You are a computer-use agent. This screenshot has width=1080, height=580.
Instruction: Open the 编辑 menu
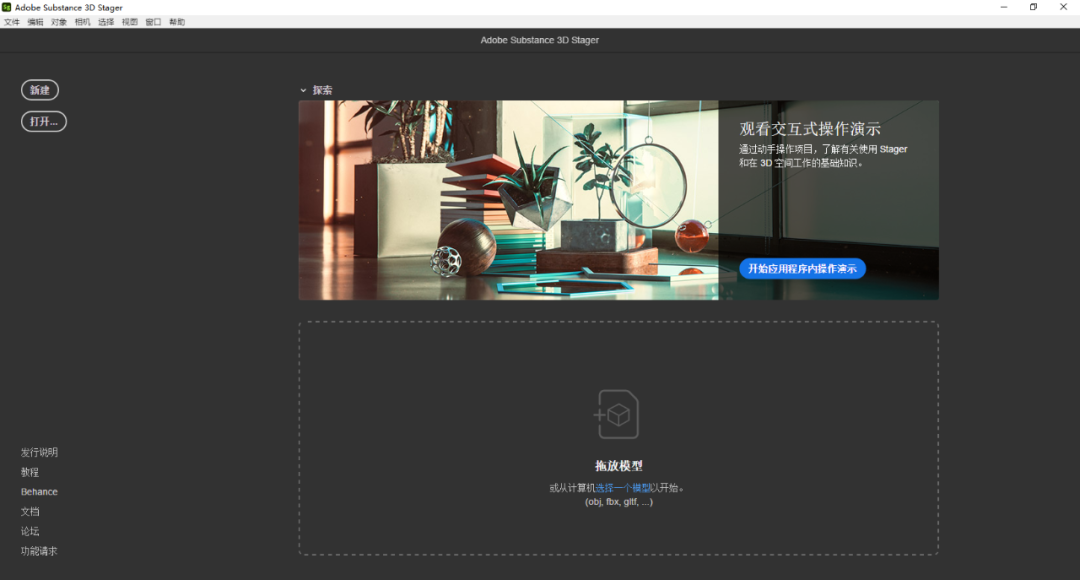tap(36, 22)
